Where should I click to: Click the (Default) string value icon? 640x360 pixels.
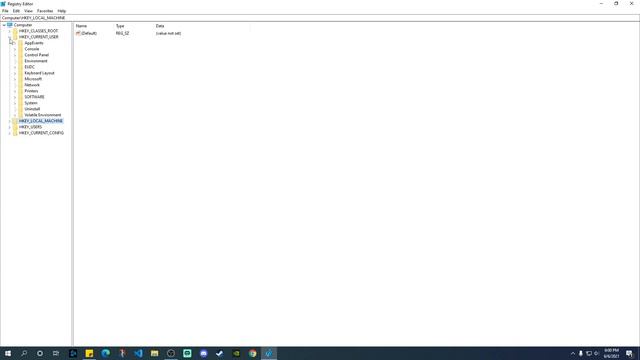pos(78,33)
